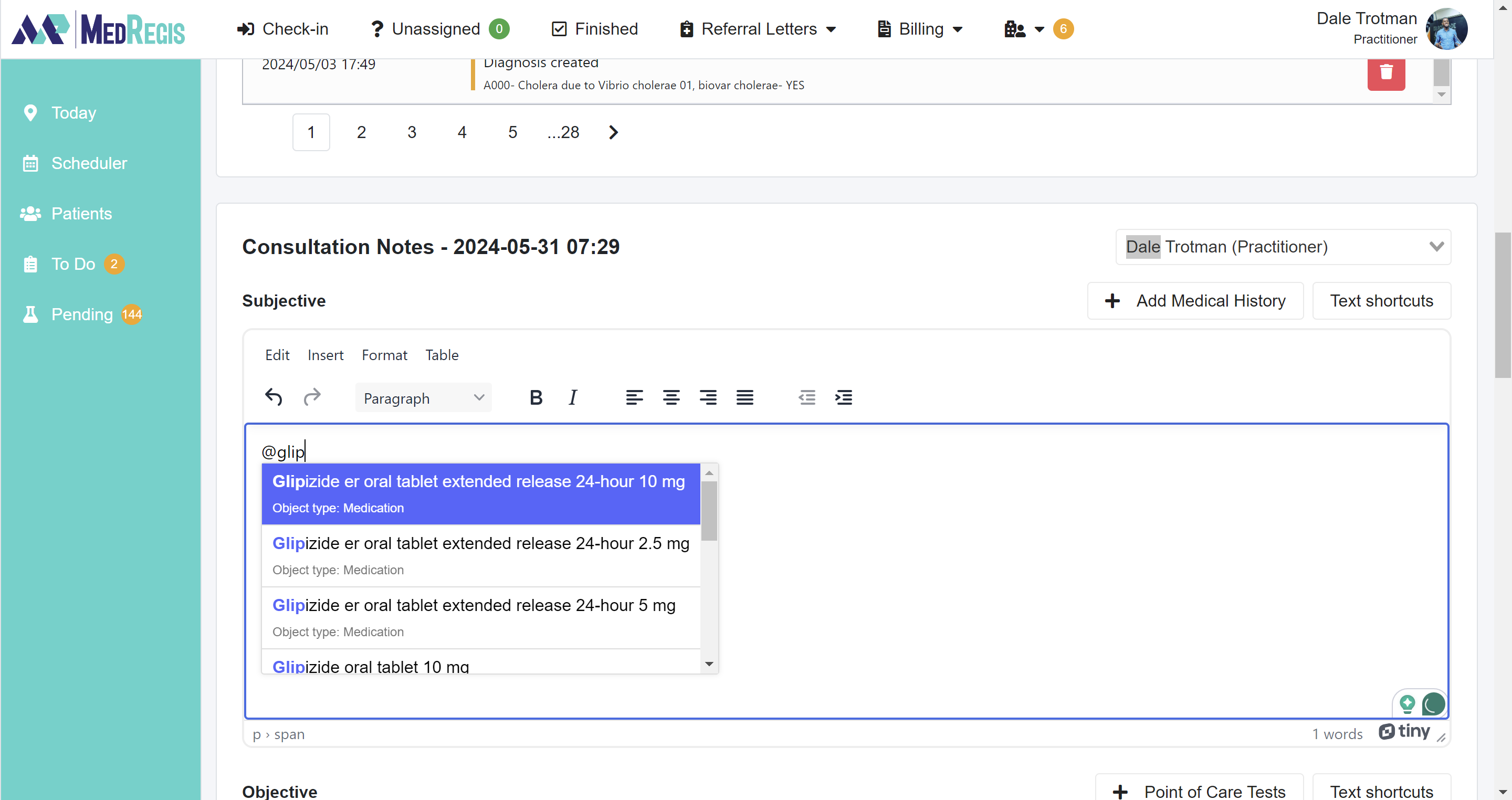Click Add Medical History button

(1195, 300)
